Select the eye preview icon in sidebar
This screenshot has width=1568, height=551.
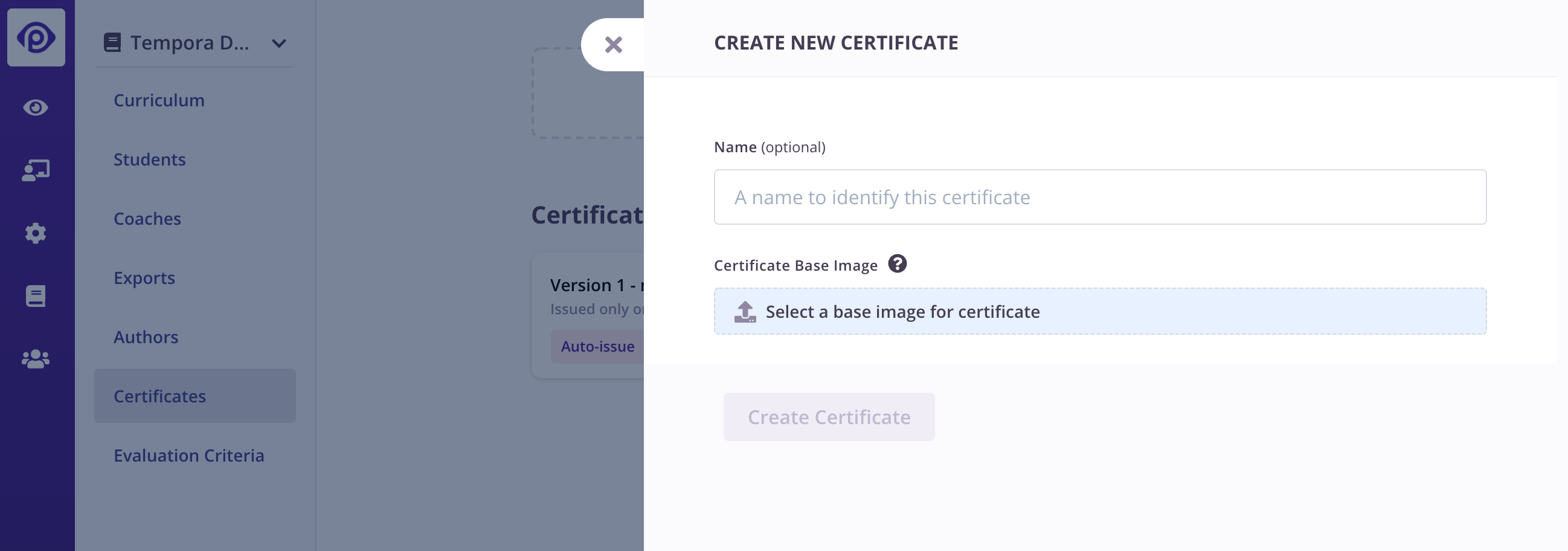tap(36, 108)
